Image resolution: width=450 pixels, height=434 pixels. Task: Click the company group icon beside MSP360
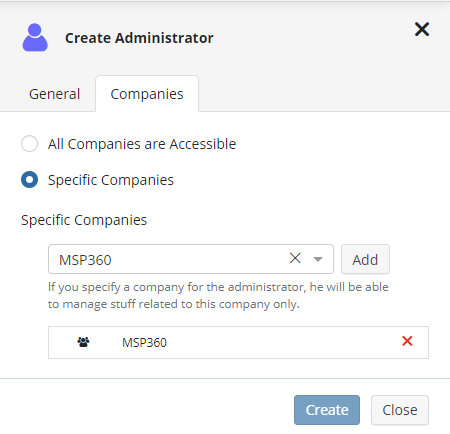[x=83, y=342]
